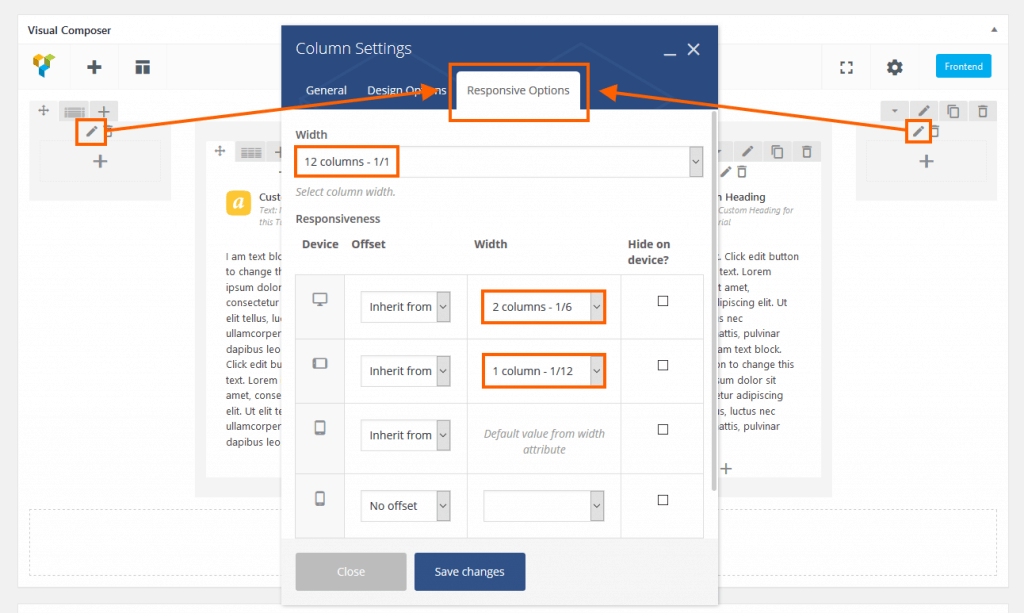Open tablet landscape Offset dropdown
The width and height of the screenshot is (1024, 613).
406,371
